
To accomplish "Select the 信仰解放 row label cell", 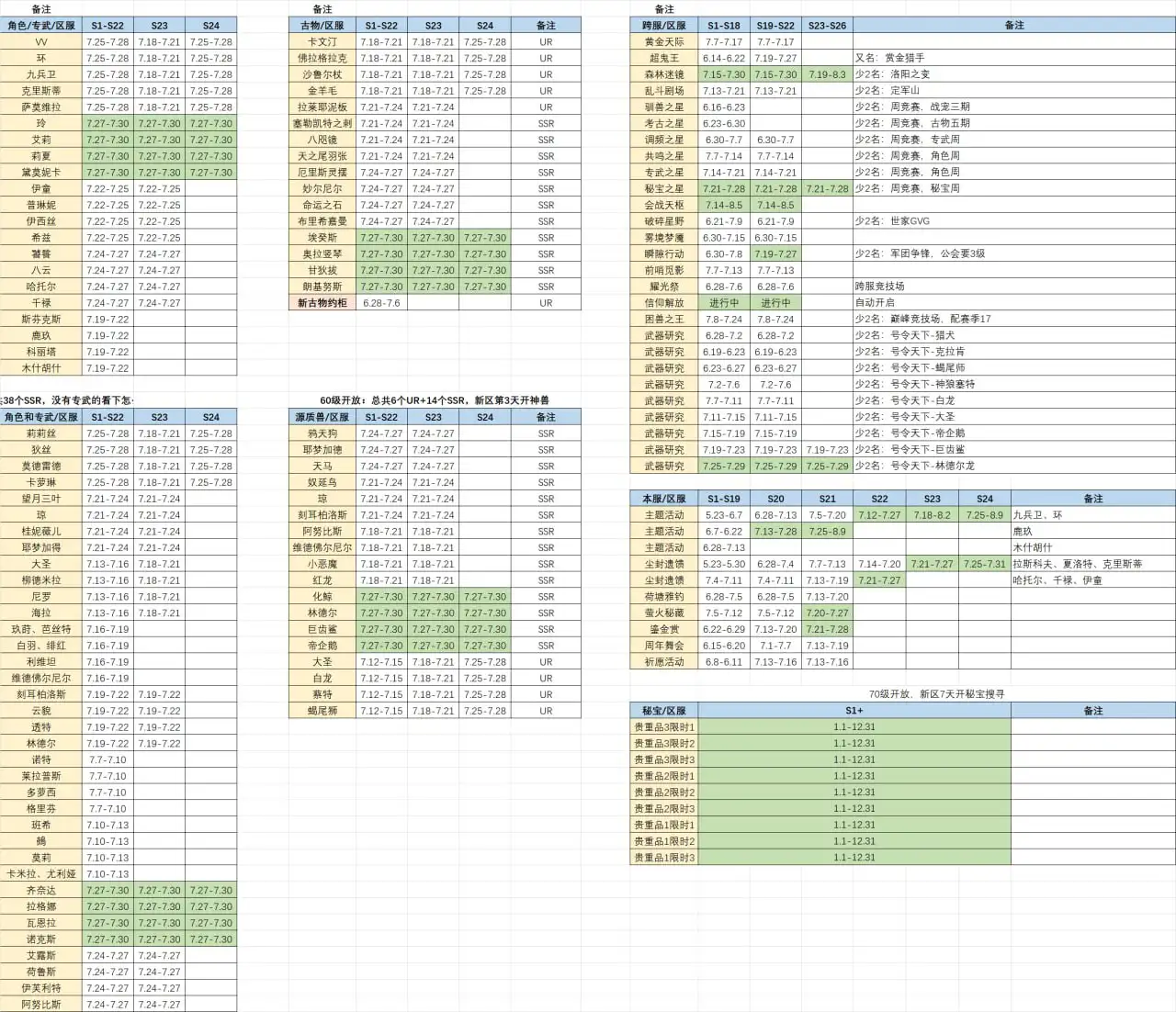I will (x=663, y=303).
